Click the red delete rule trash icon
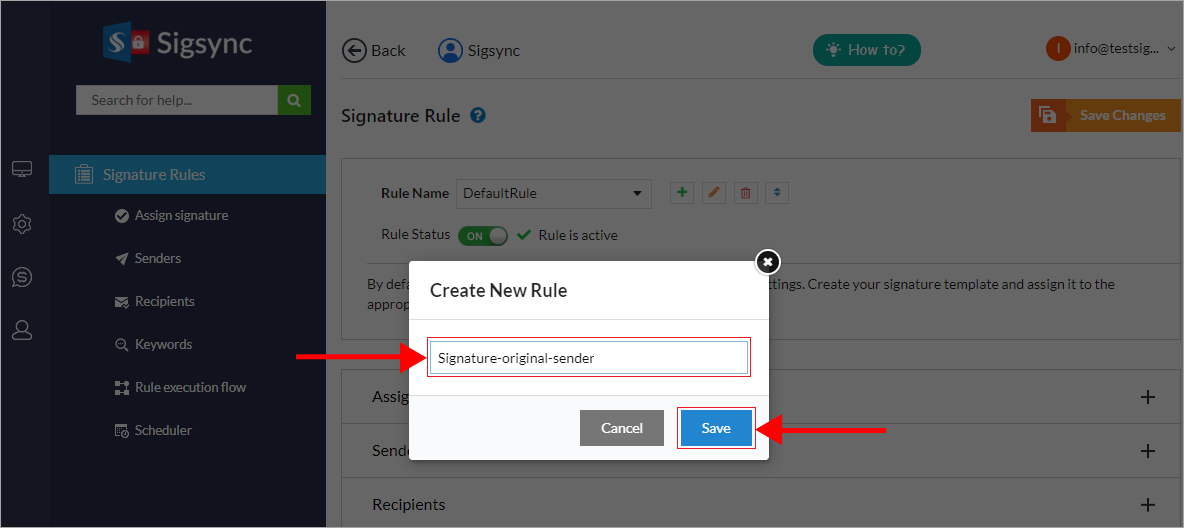The height and width of the screenshot is (528, 1184). (x=745, y=193)
